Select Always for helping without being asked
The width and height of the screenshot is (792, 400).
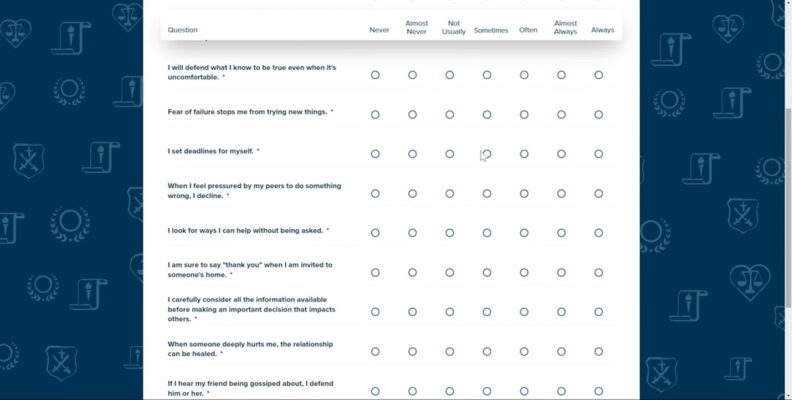(x=599, y=233)
